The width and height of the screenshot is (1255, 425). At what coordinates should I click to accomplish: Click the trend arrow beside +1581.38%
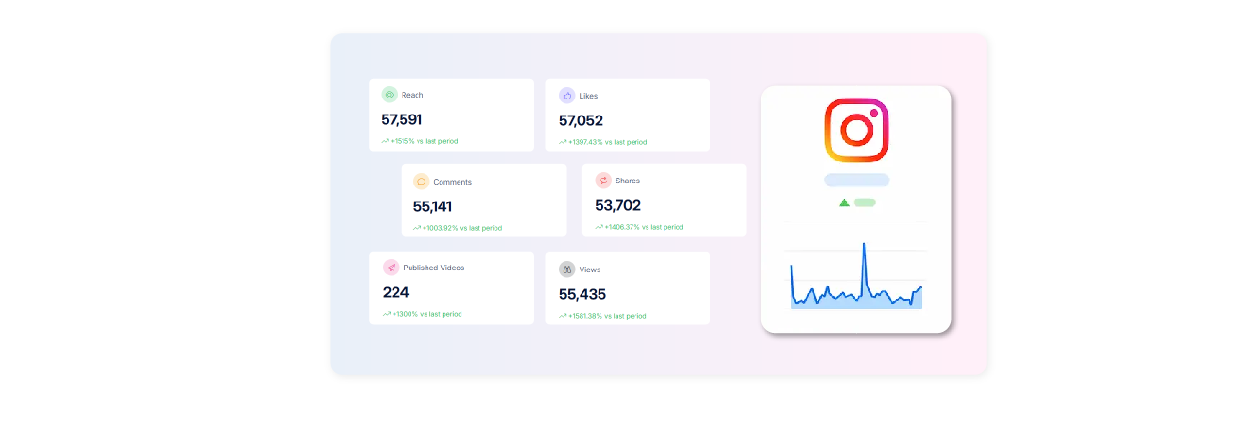[563, 316]
